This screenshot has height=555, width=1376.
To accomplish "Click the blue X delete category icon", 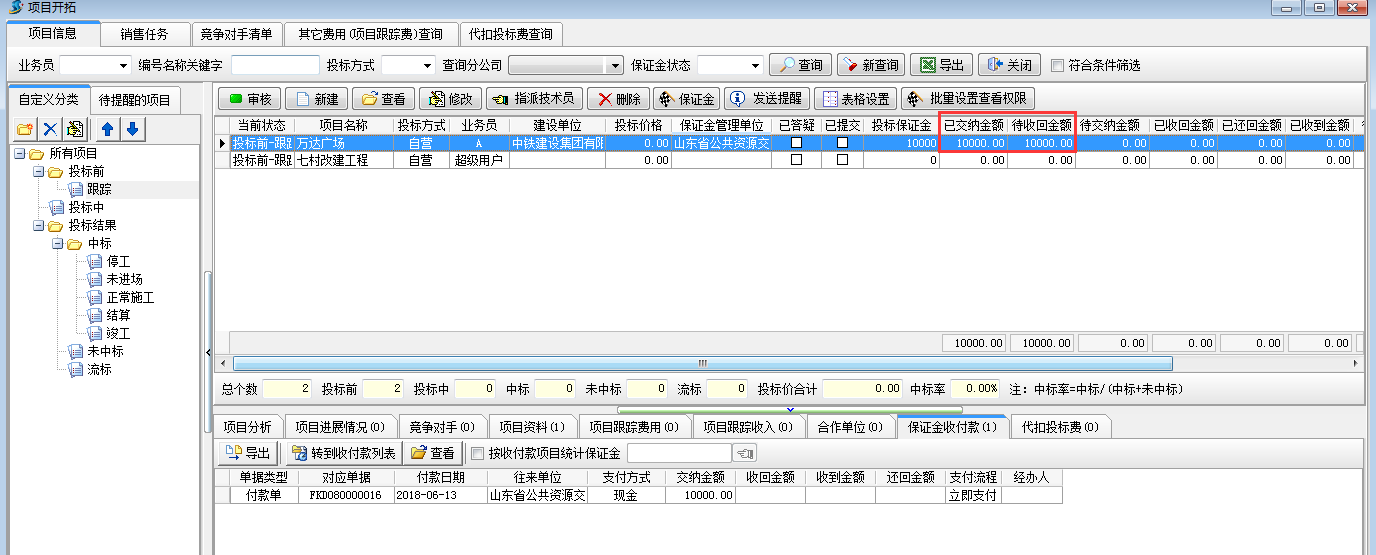I will click(50, 129).
